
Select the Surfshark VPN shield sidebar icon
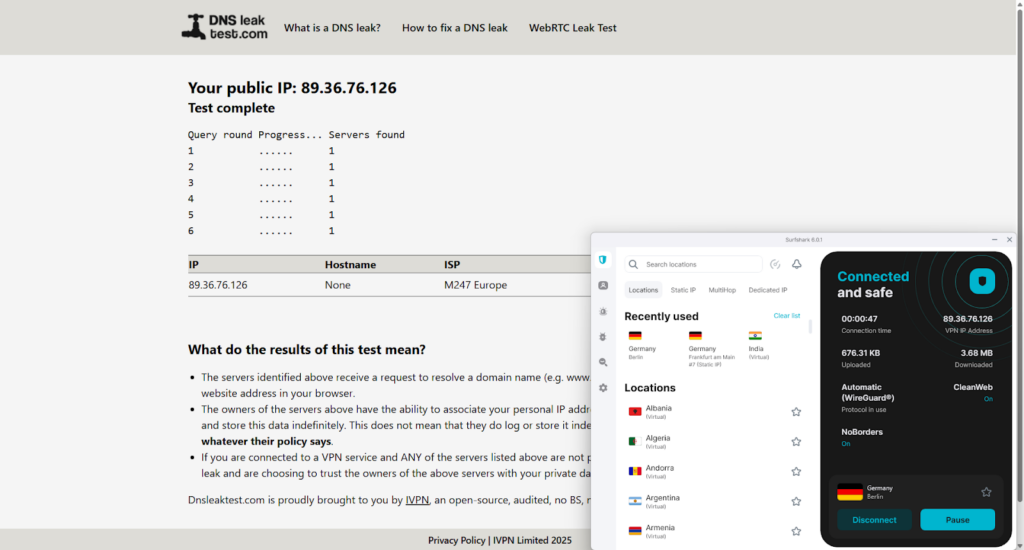tap(603, 260)
